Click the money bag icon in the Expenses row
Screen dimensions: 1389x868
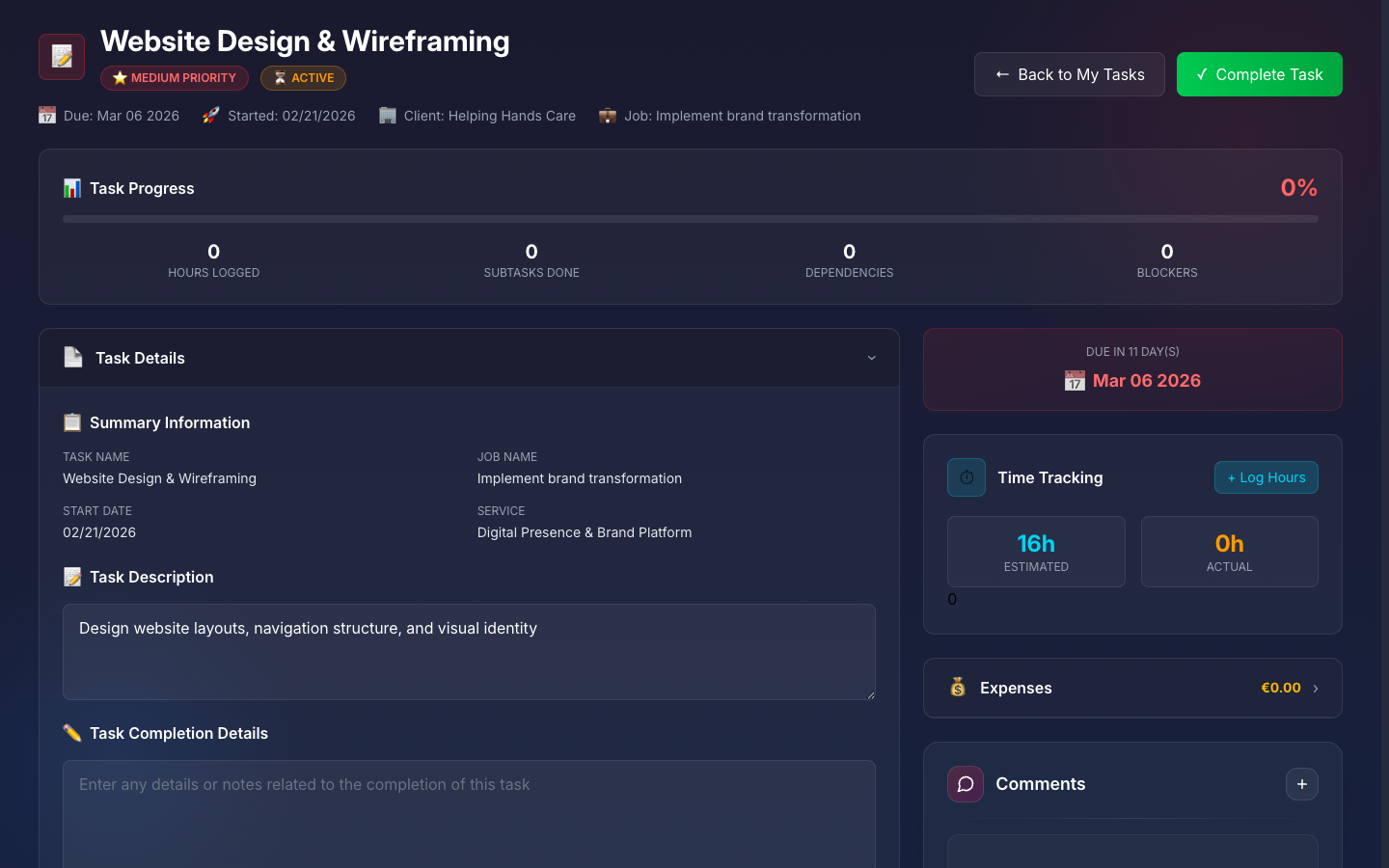pos(958,688)
